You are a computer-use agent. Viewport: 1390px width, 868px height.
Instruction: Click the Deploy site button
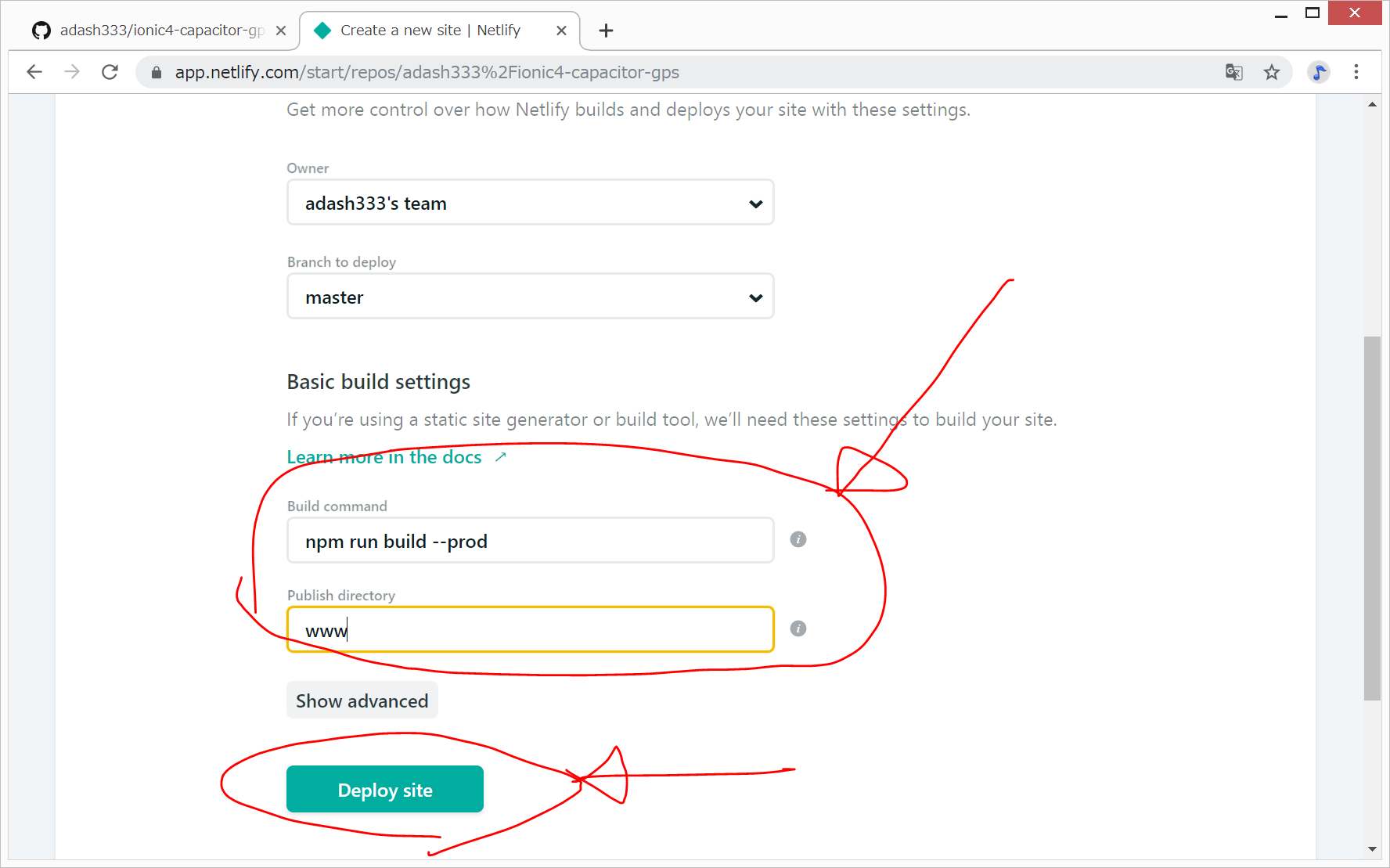pyautogui.click(x=384, y=789)
